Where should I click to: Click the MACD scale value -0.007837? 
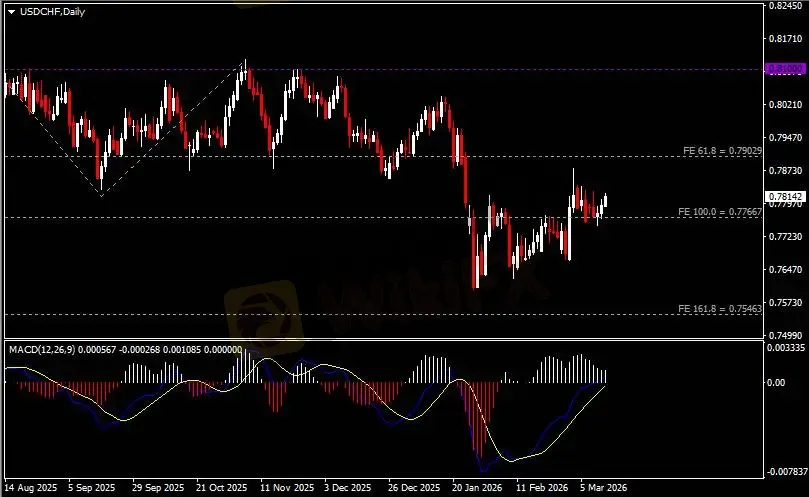coord(787,472)
